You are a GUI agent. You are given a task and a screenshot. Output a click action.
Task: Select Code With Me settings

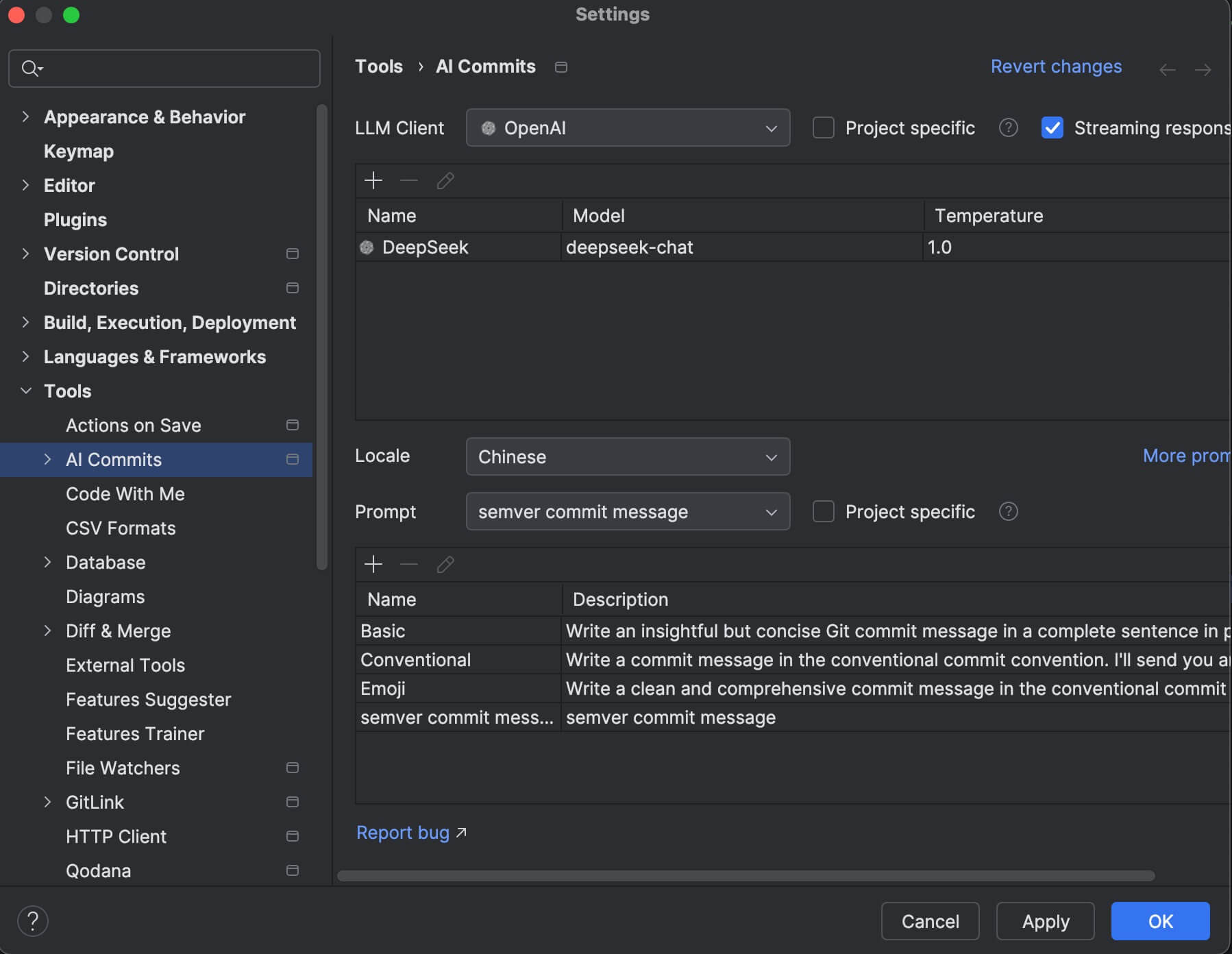coord(125,494)
